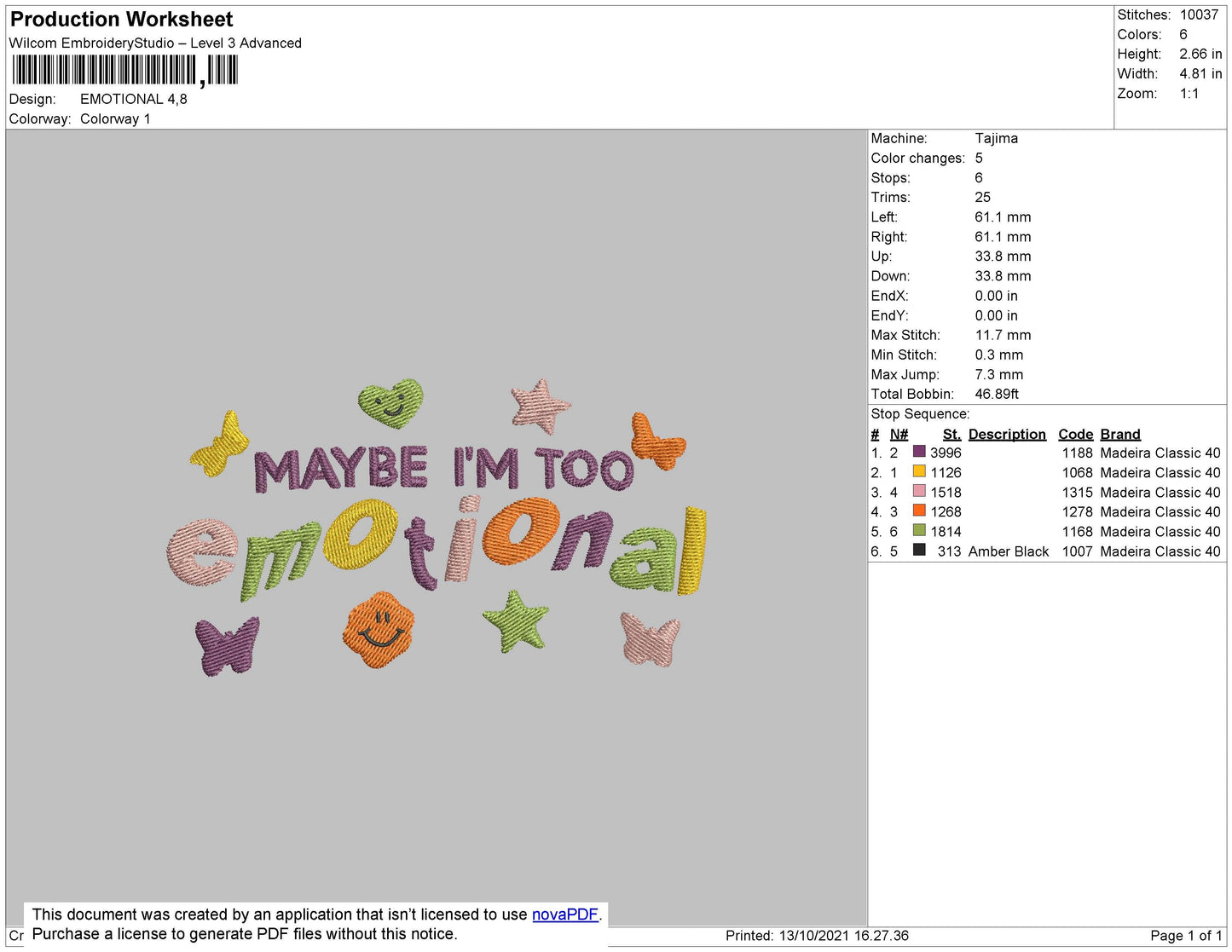Click the printed date '13/10/2021 16.27.36'
This screenshot has height=952, width=1232.
tap(844, 935)
